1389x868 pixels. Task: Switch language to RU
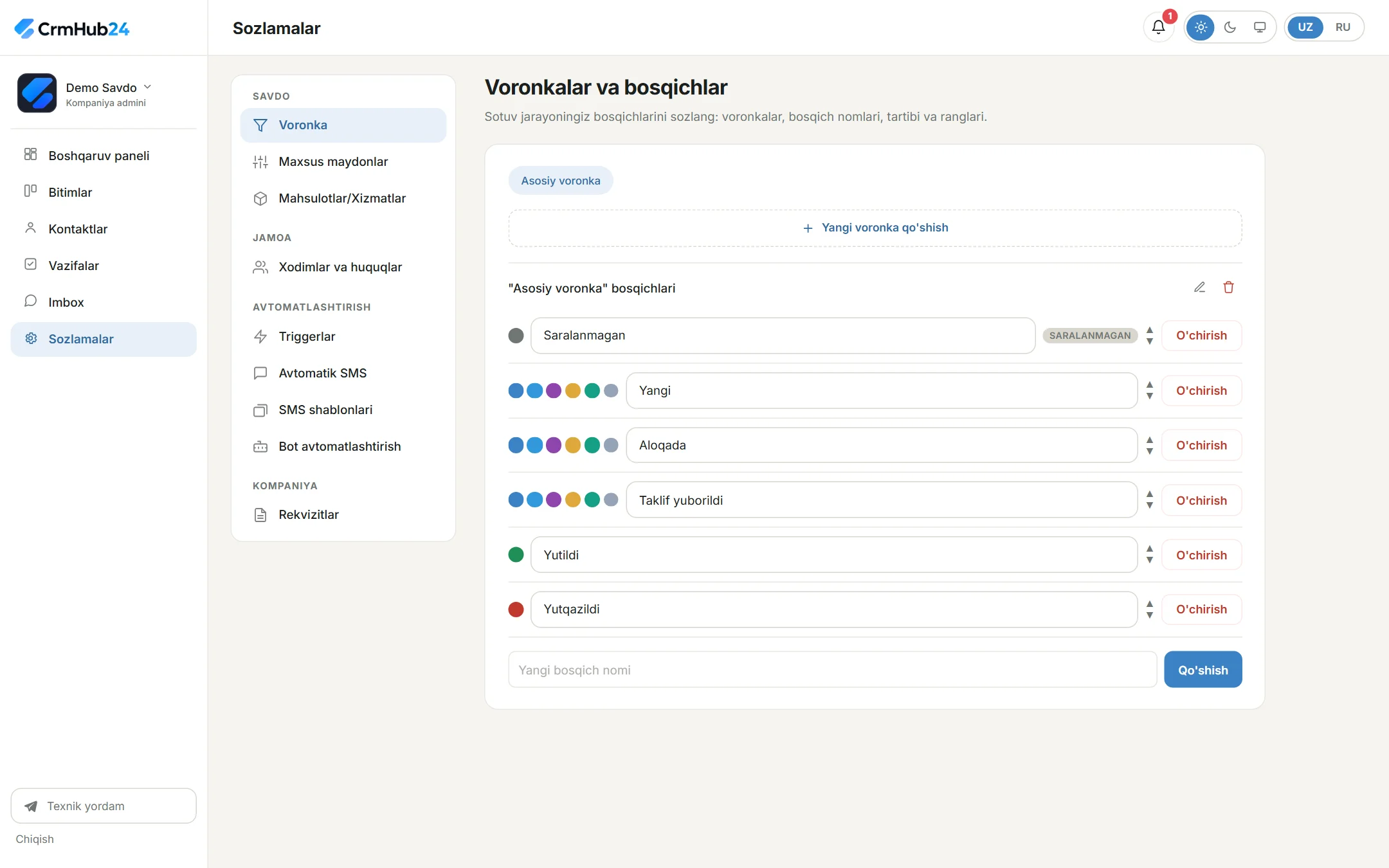1343,27
